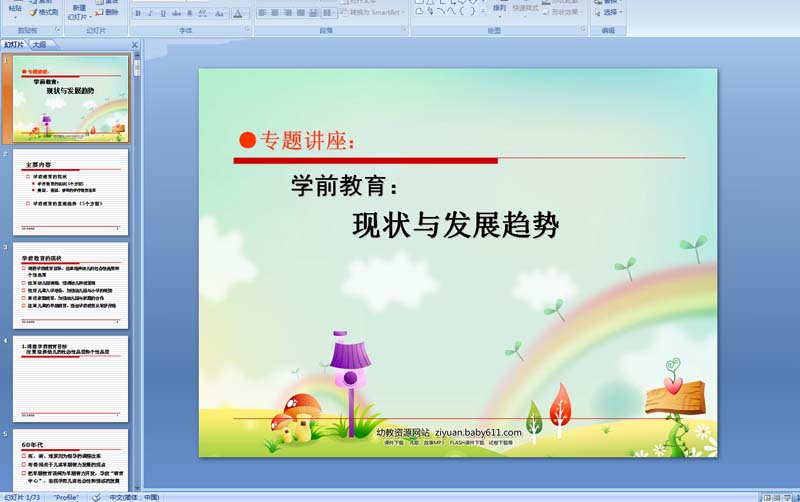Toggle center text alignment
This screenshot has height=502, width=800.
pyautogui.click(x=275, y=14)
